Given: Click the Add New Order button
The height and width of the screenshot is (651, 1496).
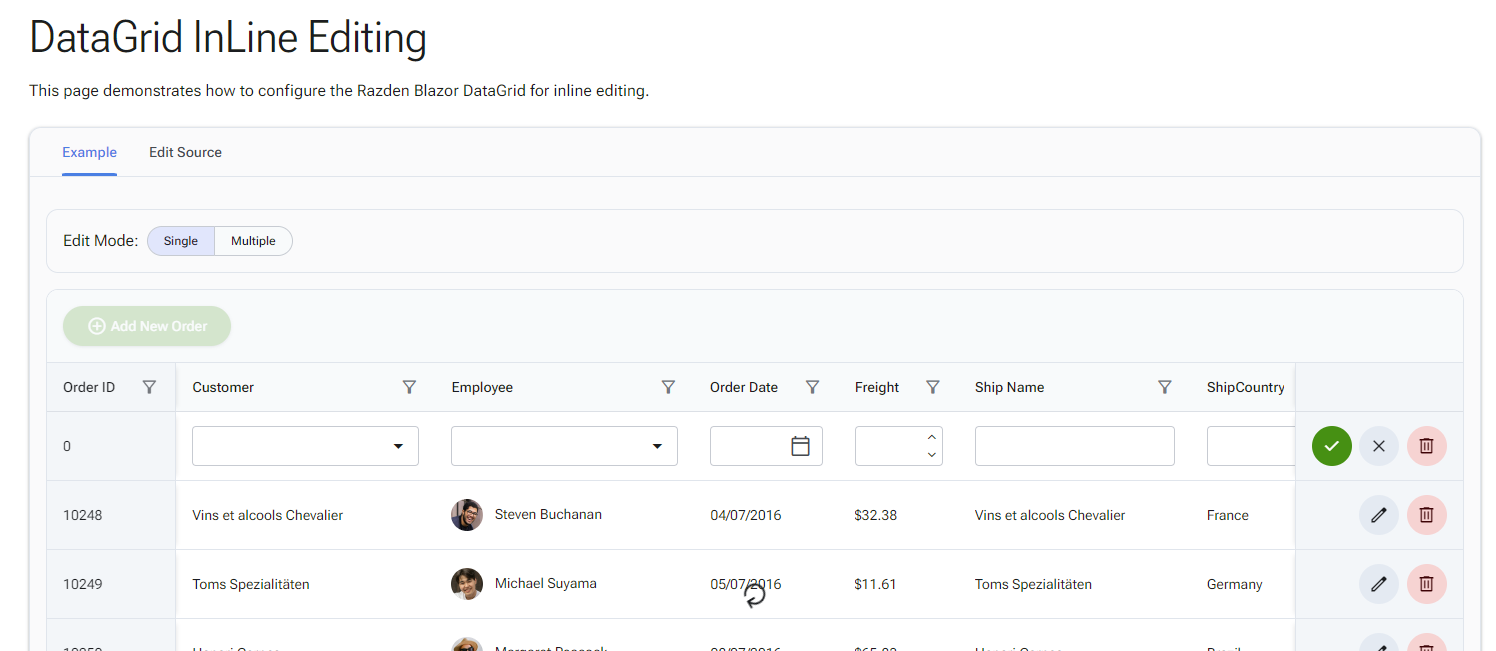Looking at the screenshot, I should (146, 326).
